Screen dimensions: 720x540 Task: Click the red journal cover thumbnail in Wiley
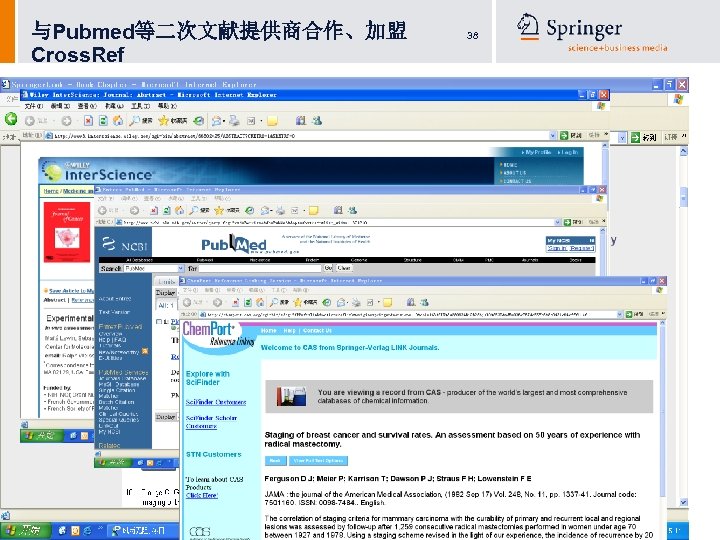[67, 232]
